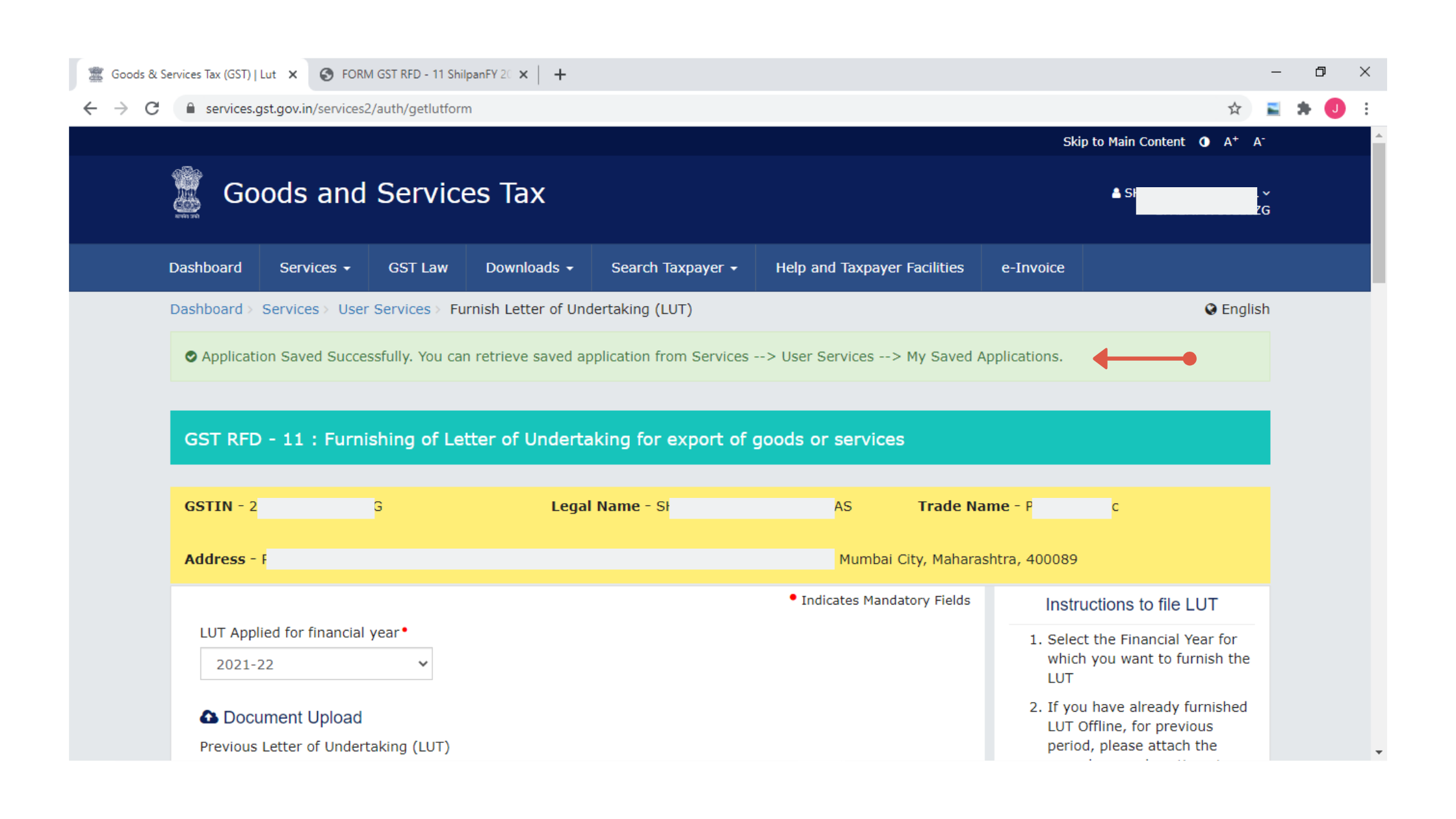Viewport: 1456px width, 819px height.
Task: Open the Chrome three-dot menu
Action: coord(1366,109)
